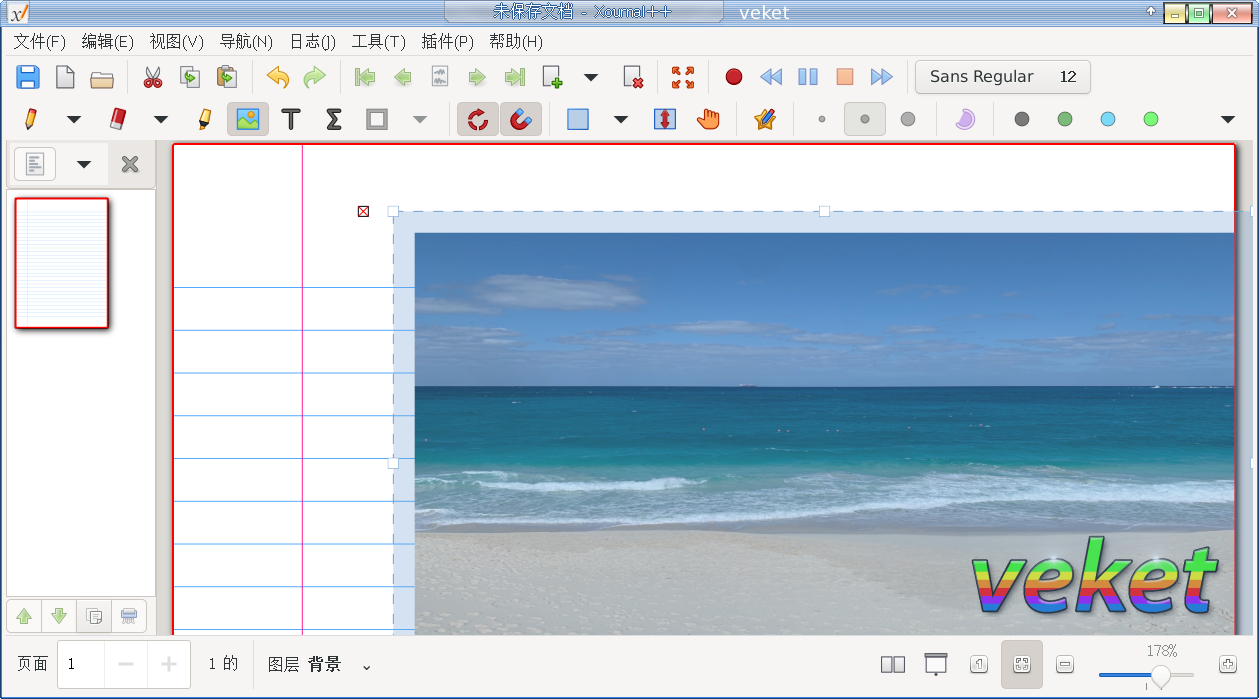Viewport: 1259px width, 699px height.
Task: Redo the last undone action
Action: pos(315,77)
